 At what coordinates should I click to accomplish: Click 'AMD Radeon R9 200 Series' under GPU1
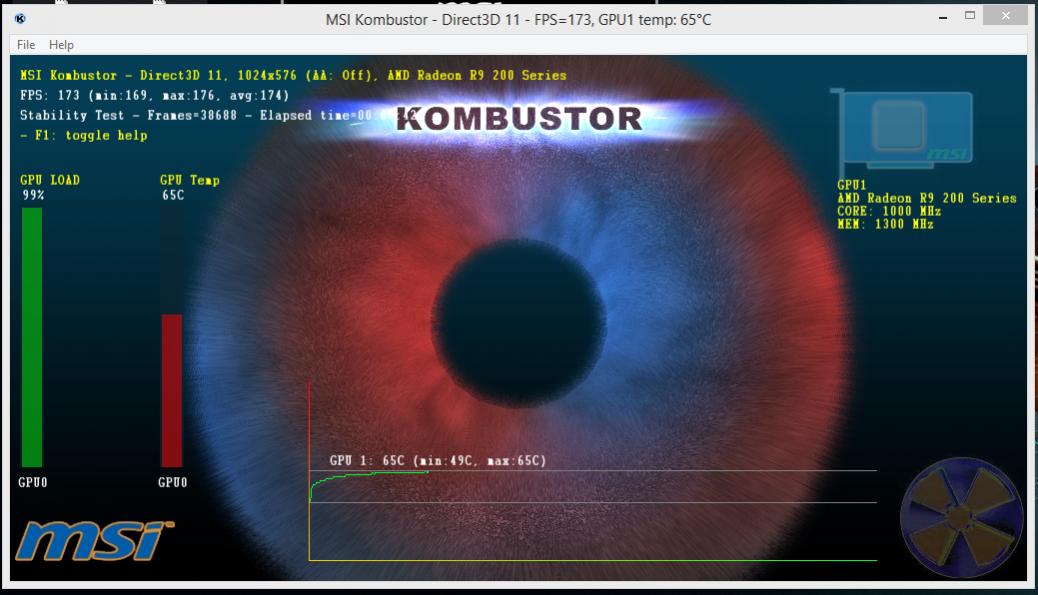[x=926, y=198]
